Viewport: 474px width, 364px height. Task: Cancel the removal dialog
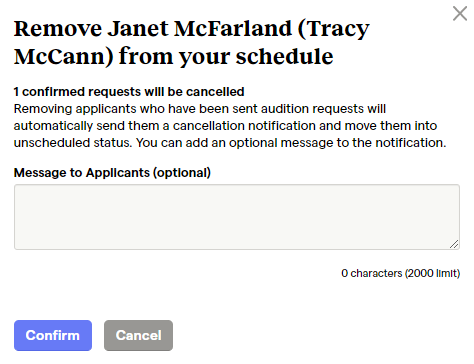pyautogui.click(x=138, y=335)
